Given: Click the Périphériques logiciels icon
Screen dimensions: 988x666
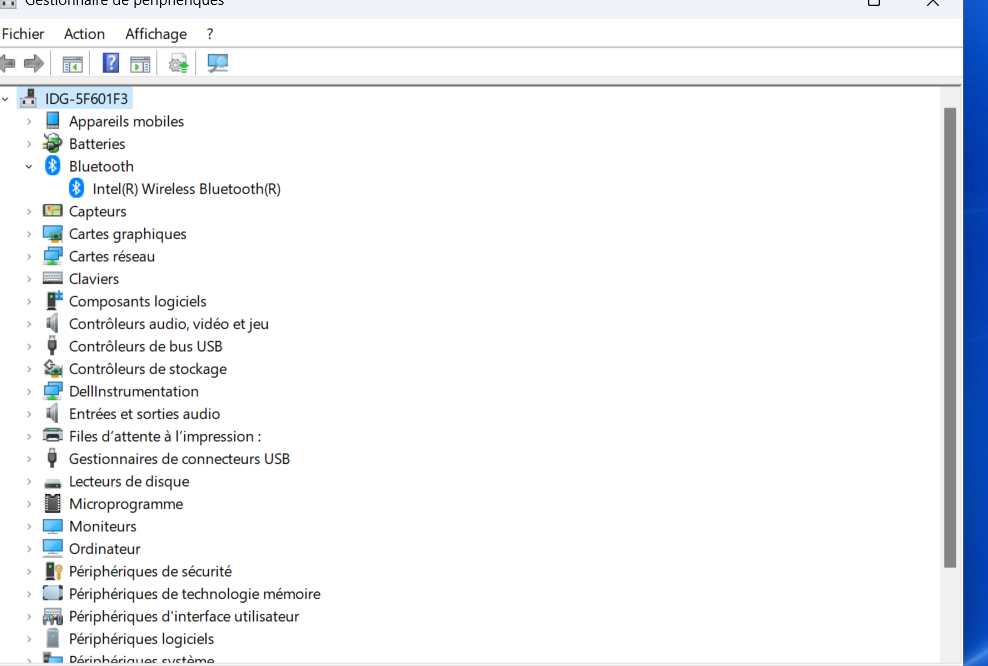Looking at the screenshot, I should pos(53,638).
